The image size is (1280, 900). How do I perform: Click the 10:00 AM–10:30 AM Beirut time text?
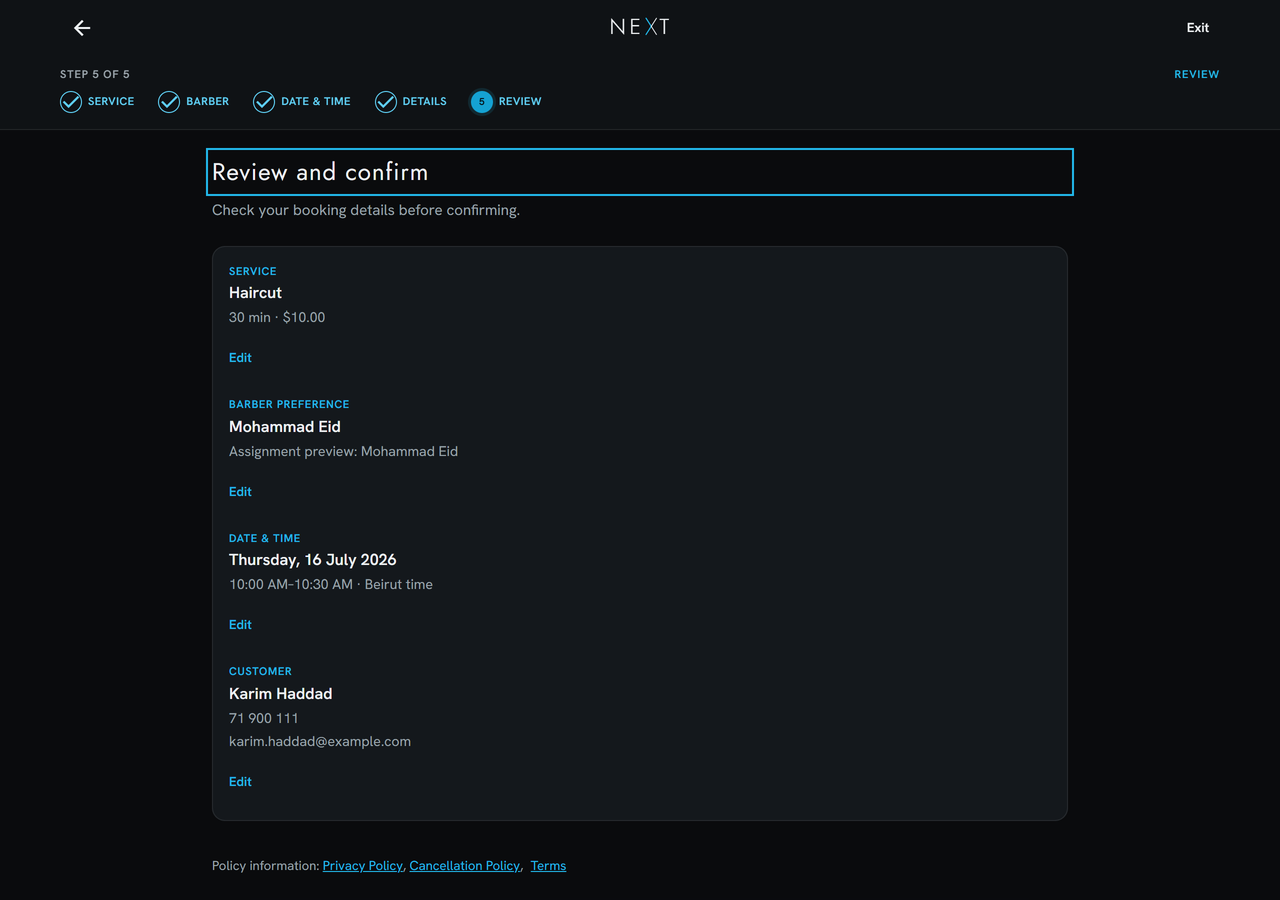point(331,584)
